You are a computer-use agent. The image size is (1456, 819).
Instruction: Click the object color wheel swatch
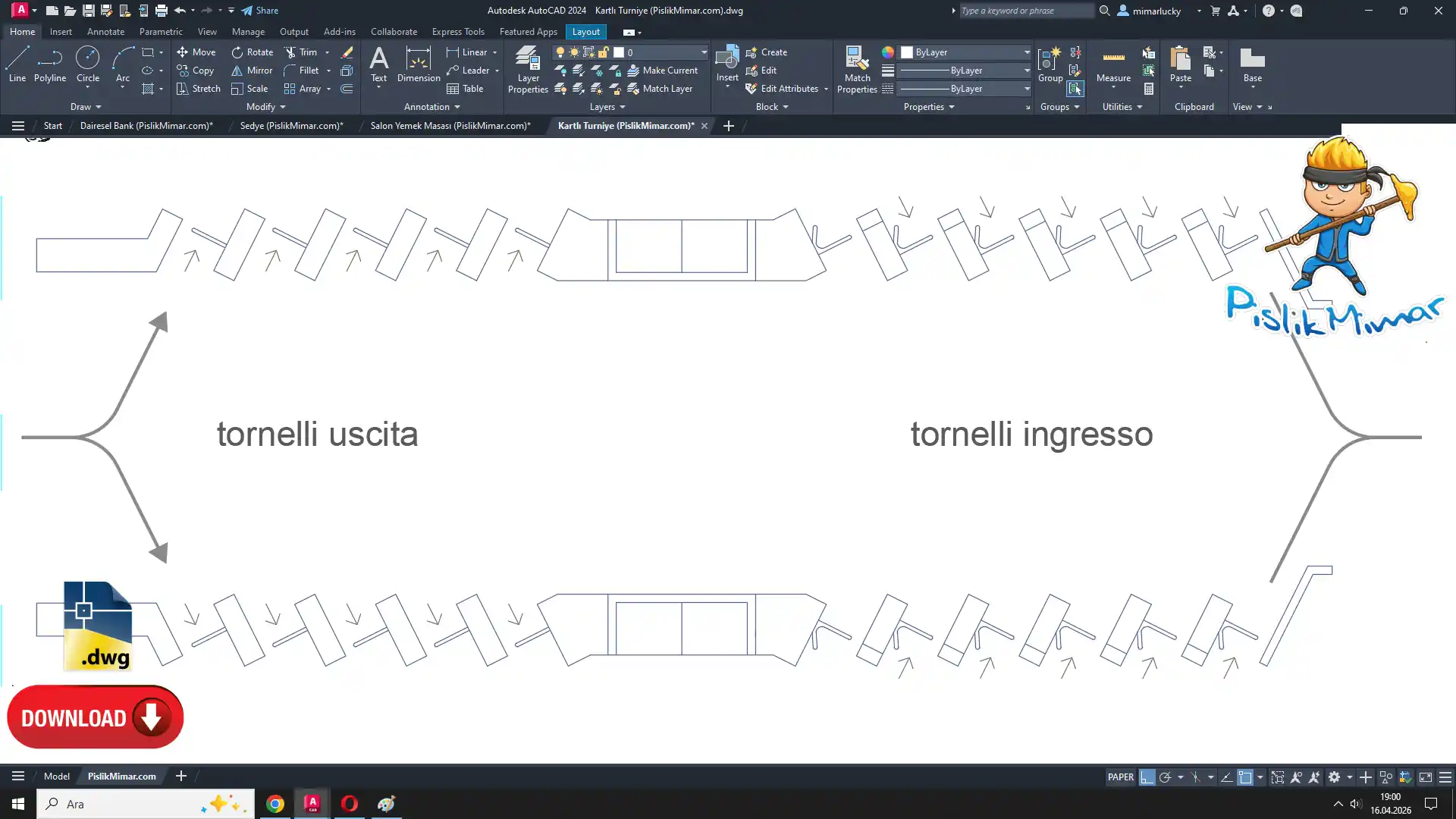tap(887, 52)
